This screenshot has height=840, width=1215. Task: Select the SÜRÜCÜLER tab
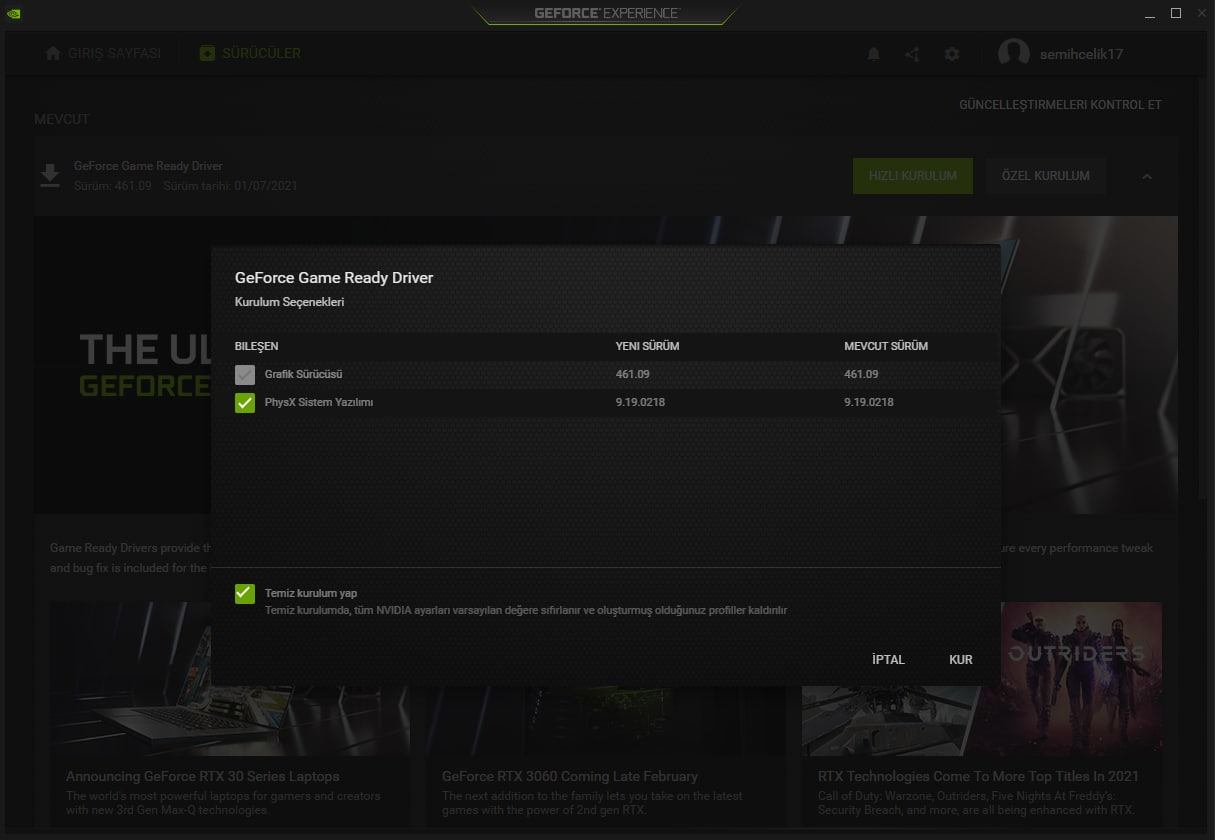[x=250, y=53]
